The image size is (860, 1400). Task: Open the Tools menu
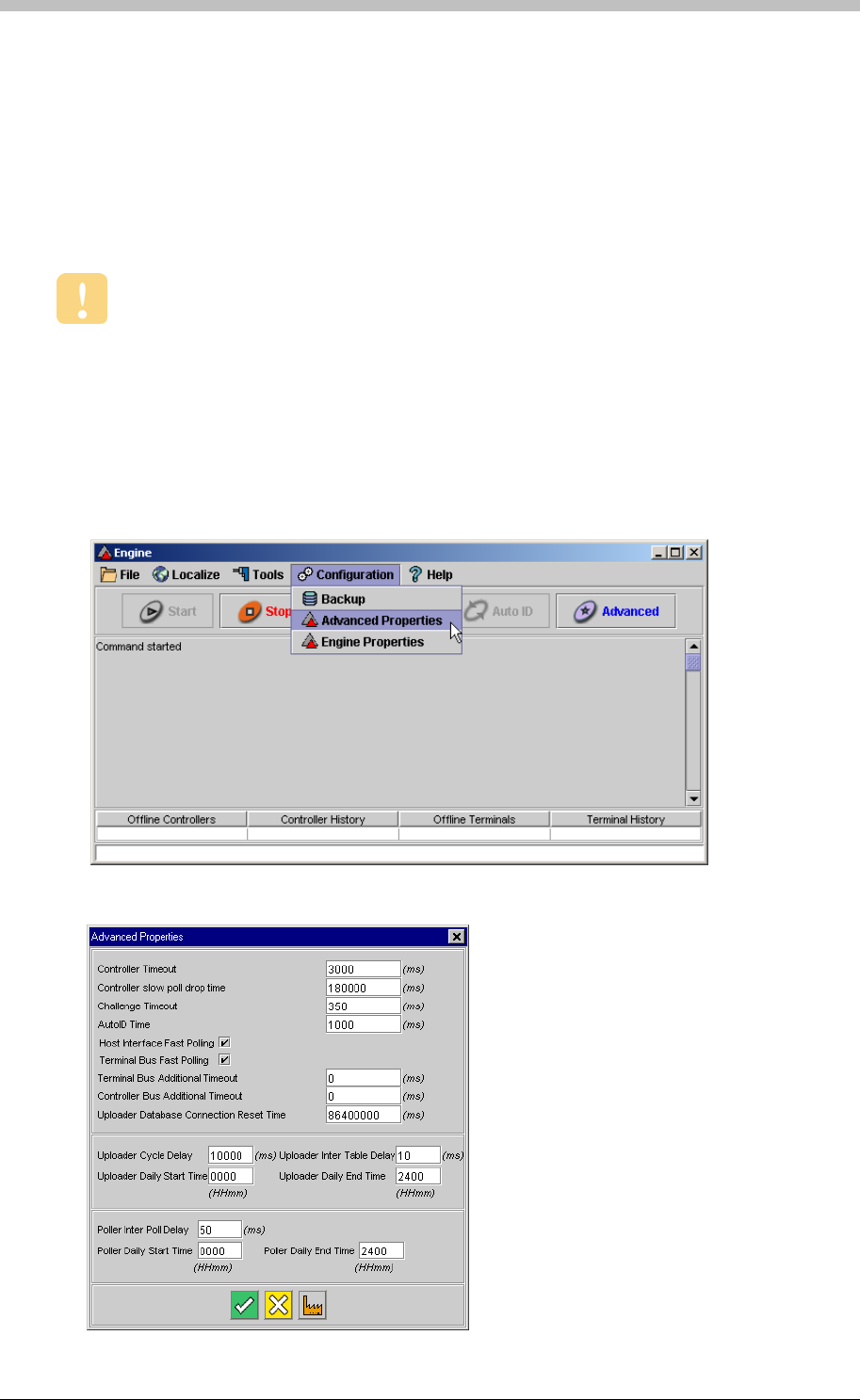tap(258, 574)
